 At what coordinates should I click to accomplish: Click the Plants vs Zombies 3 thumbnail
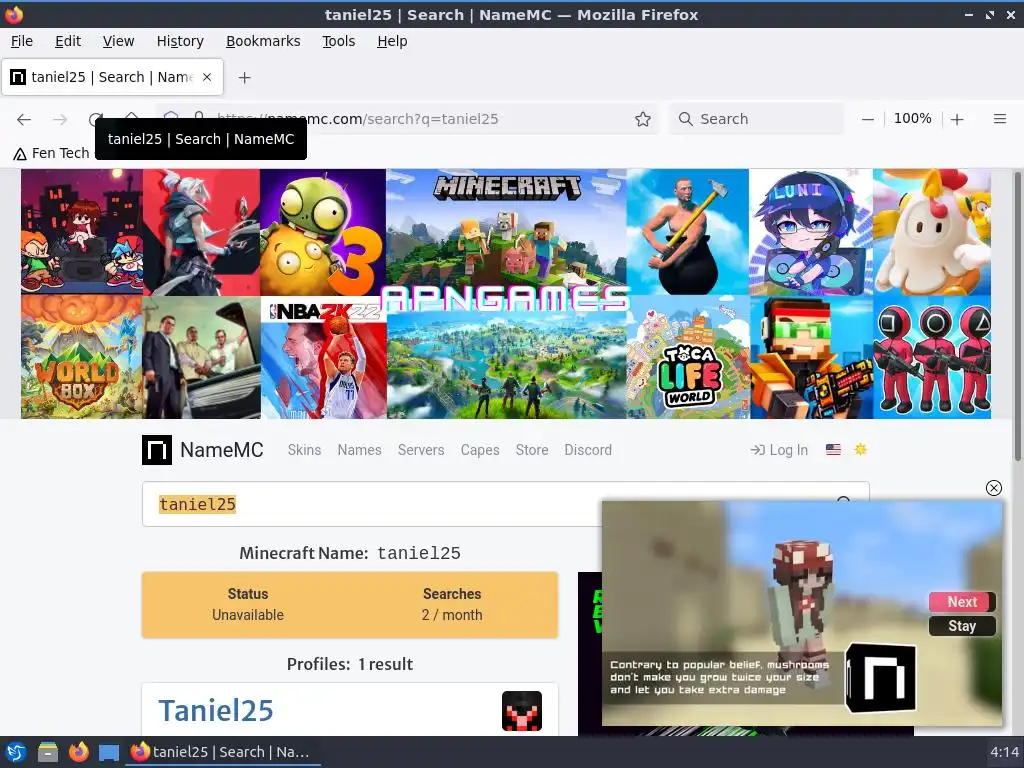(x=323, y=232)
